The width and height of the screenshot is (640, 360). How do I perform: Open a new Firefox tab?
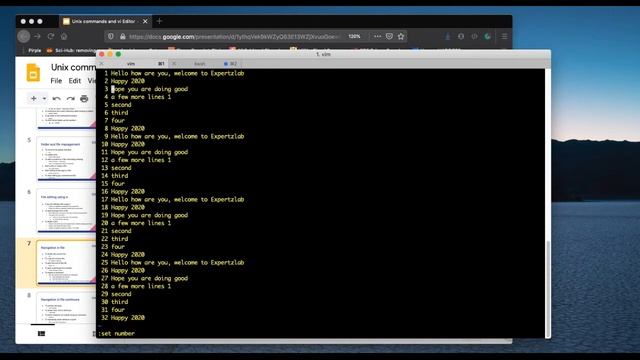pos(159,21)
